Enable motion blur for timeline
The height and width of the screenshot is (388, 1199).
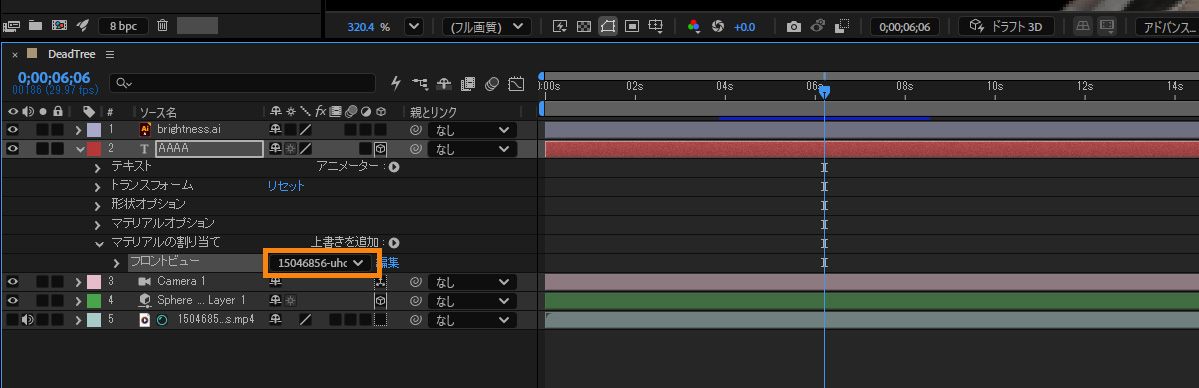(x=492, y=83)
